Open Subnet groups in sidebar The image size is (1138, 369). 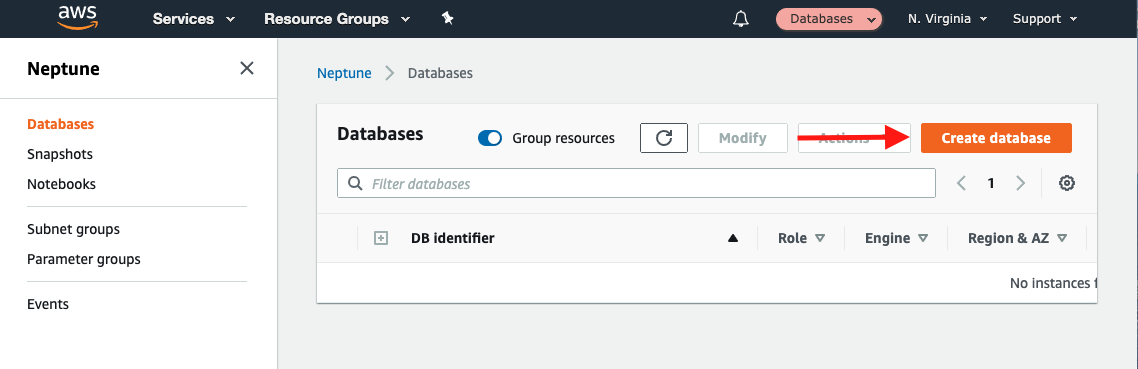point(73,230)
